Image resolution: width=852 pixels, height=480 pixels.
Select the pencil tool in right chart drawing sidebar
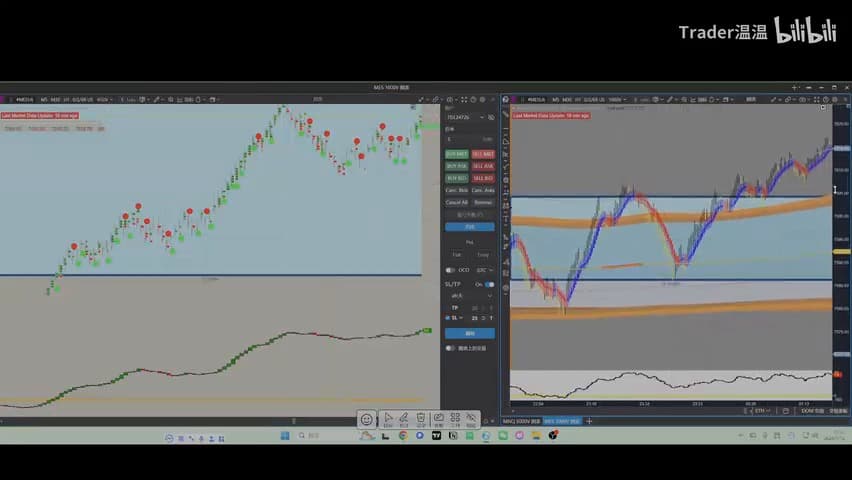click(x=506, y=115)
